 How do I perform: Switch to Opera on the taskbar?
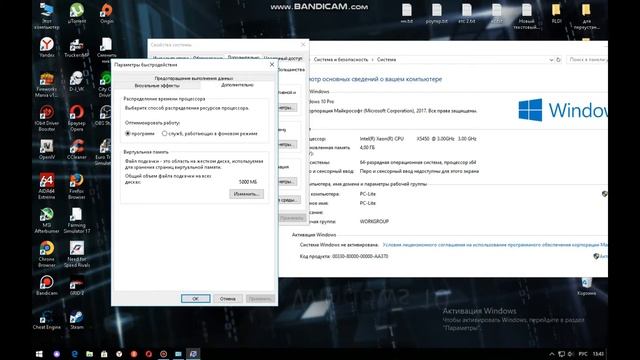pos(149,354)
